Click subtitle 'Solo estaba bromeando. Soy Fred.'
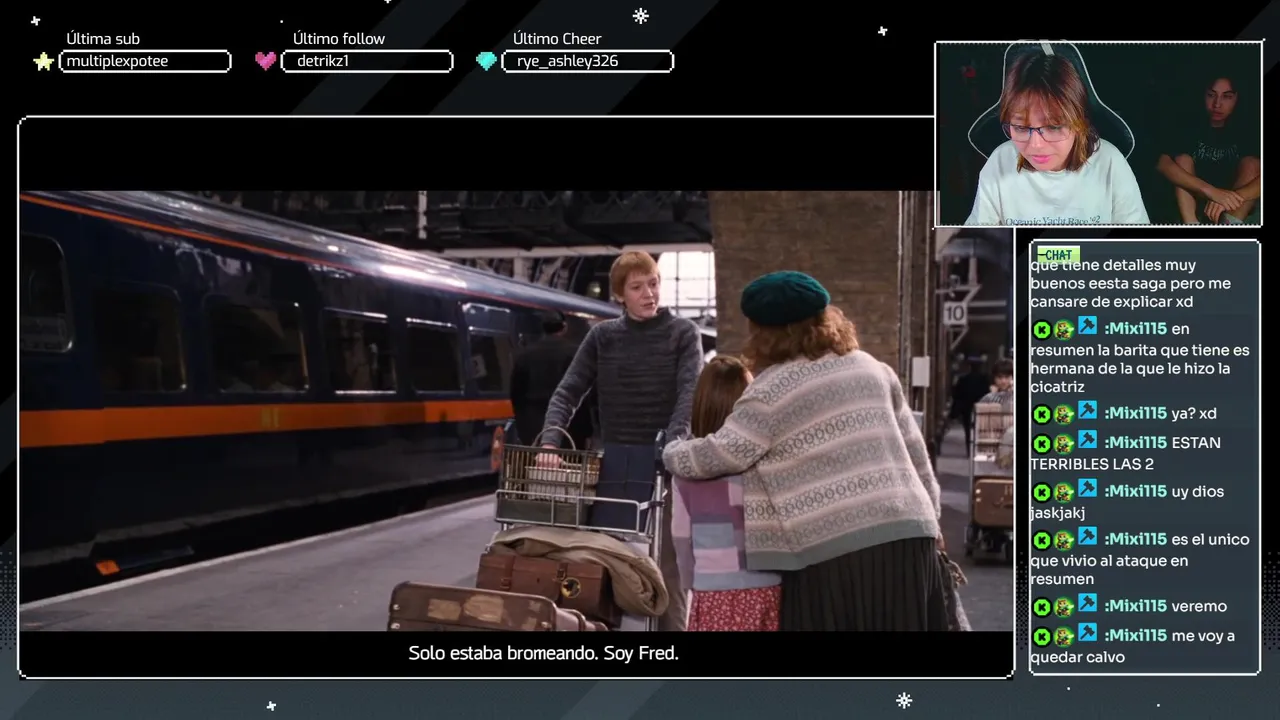 pyautogui.click(x=543, y=653)
